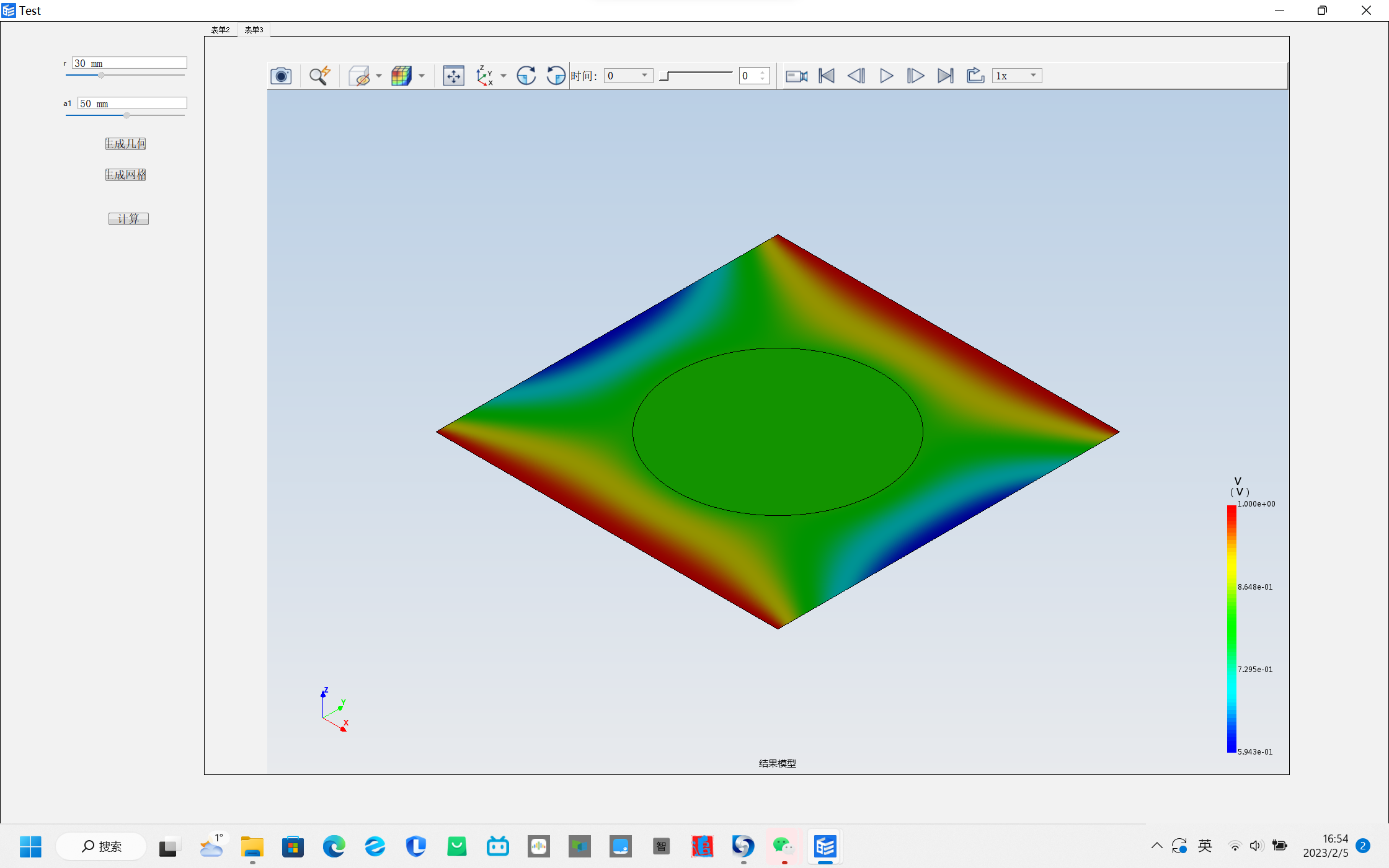The height and width of the screenshot is (868, 1389).
Task: Open the Task View taskbar icon
Action: [x=168, y=846]
